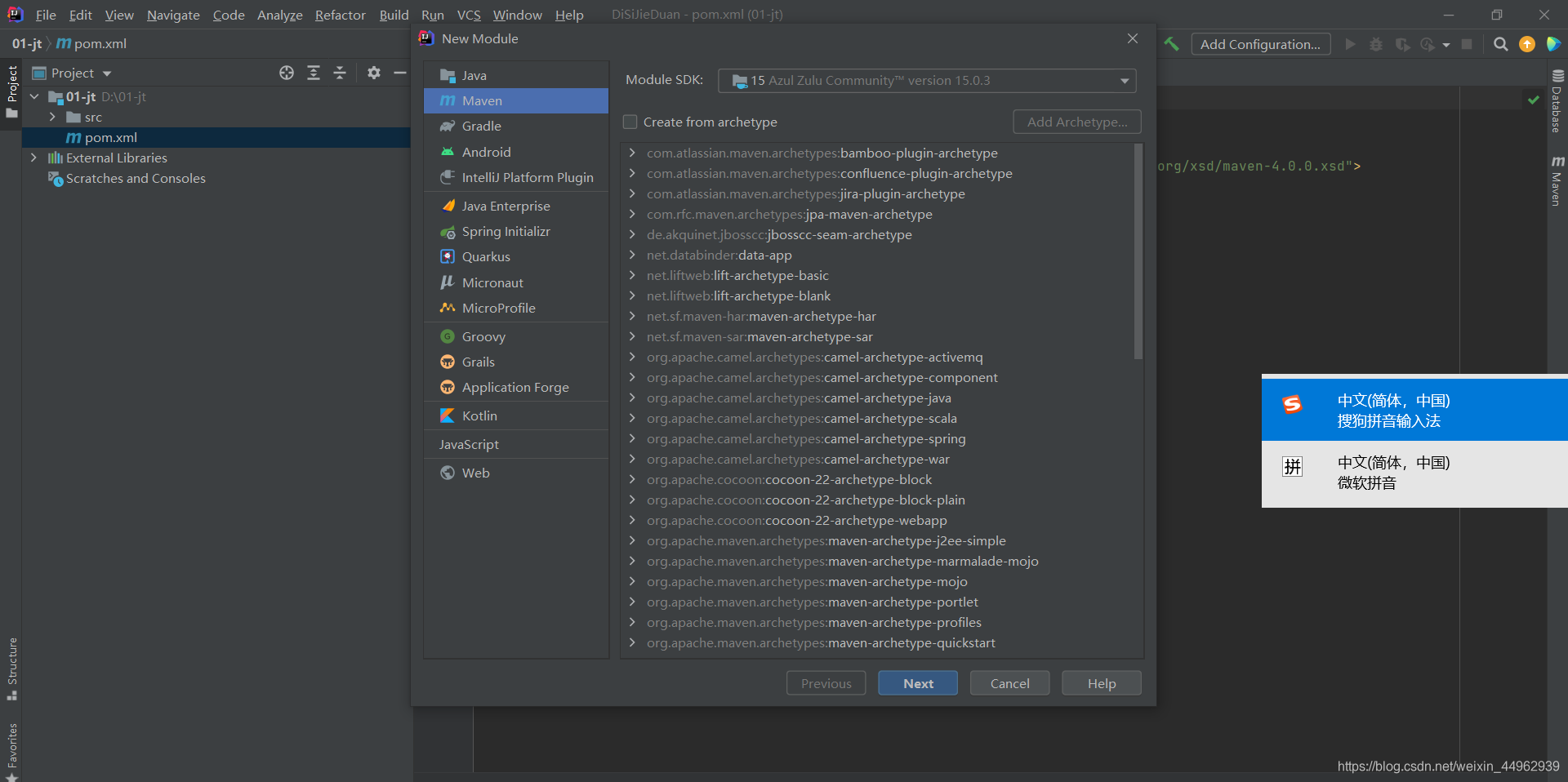Expand camel-archetype-spring entry

click(632, 438)
